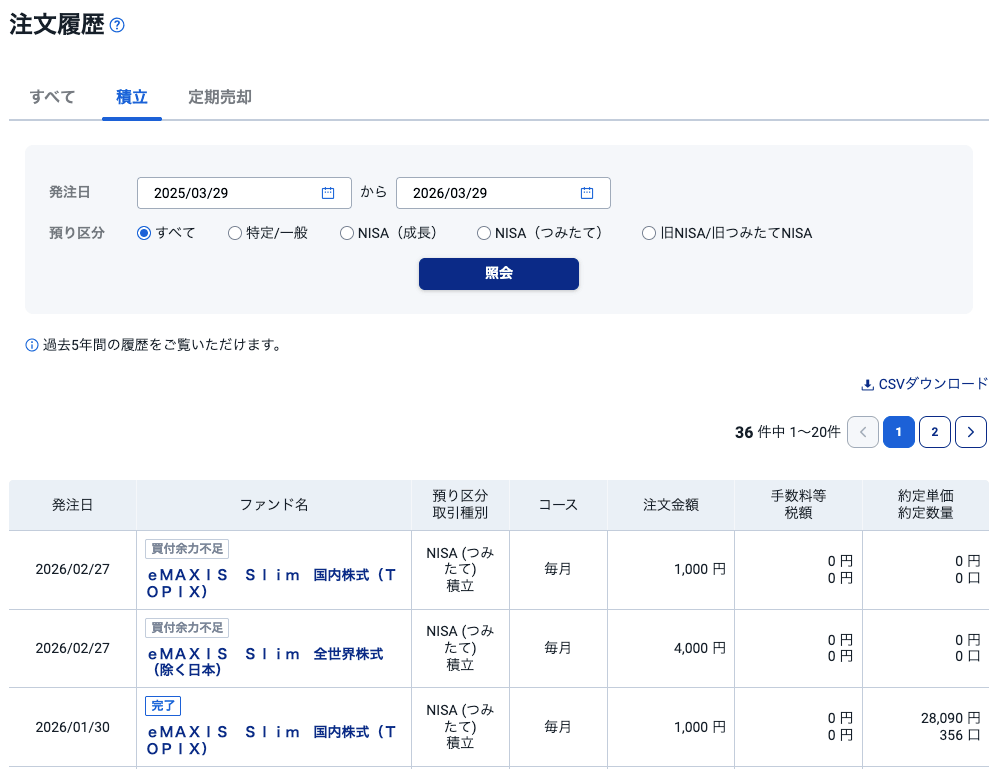
Task: Select the 特定/一般 radio option
Action: click(x=235, y=233)
